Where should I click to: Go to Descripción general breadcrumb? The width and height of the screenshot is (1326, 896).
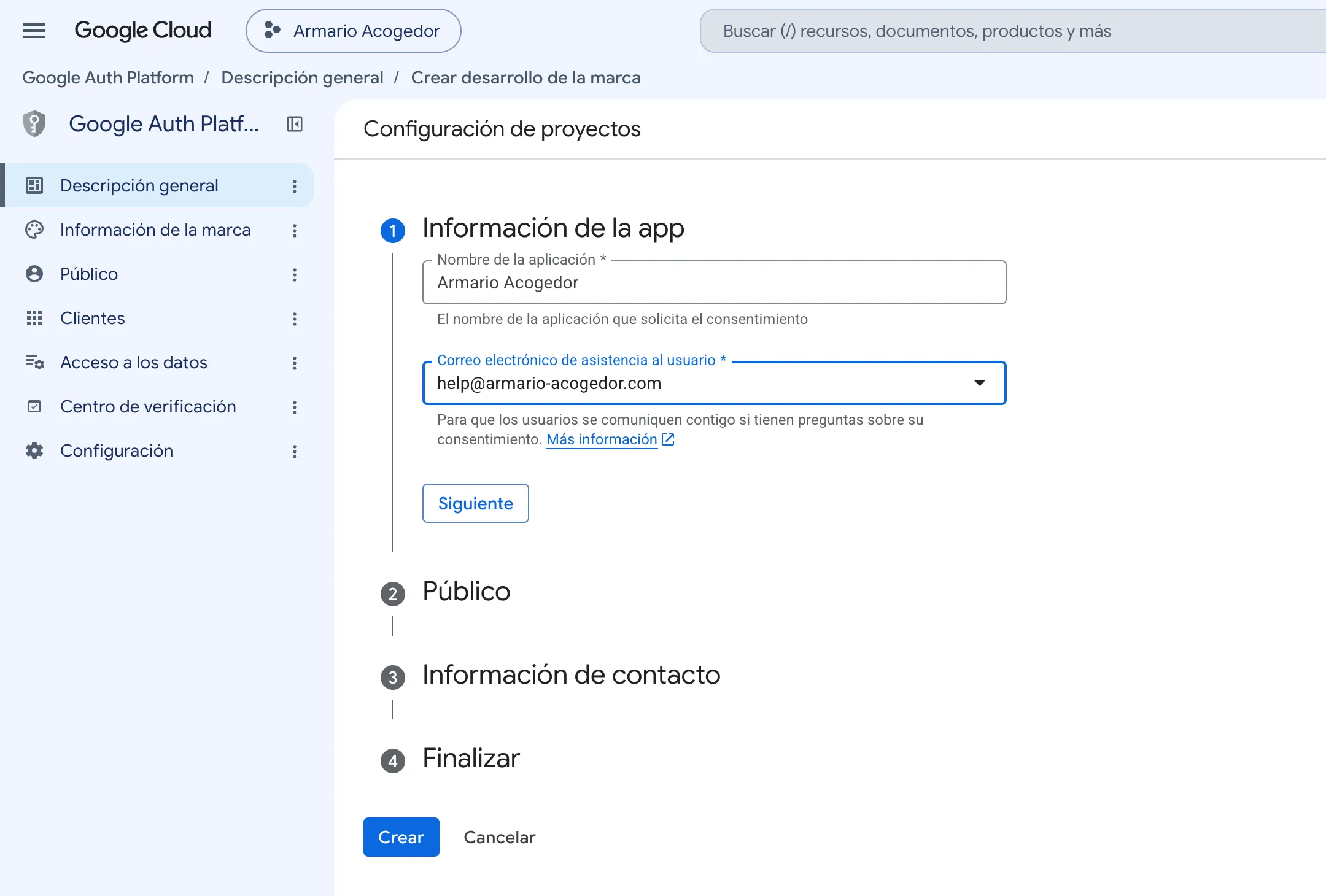pos(302,77)
